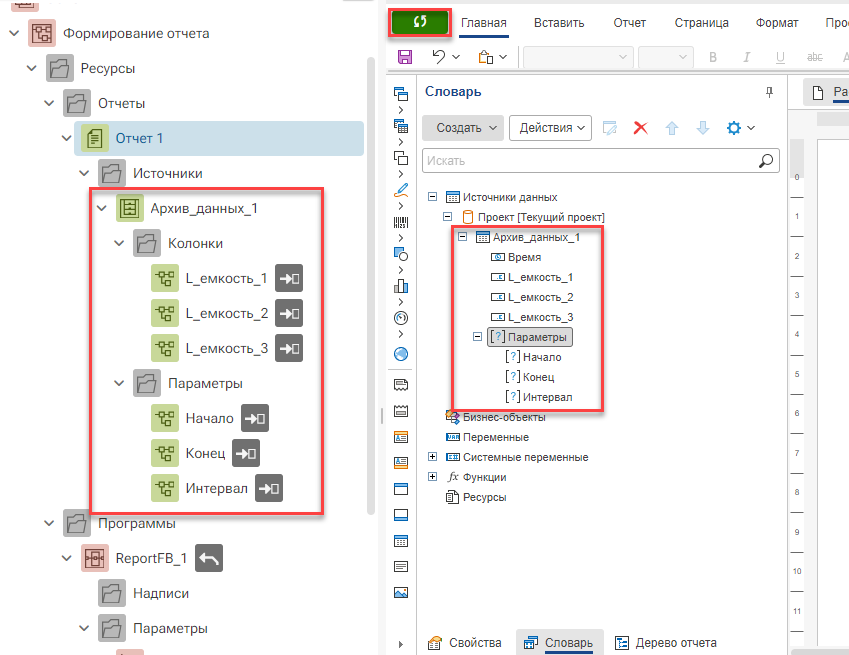Image resolution: width=849 pixels, height=655 pixels.
Task: Collapse Источники folder in project tree
Action: 84,173
